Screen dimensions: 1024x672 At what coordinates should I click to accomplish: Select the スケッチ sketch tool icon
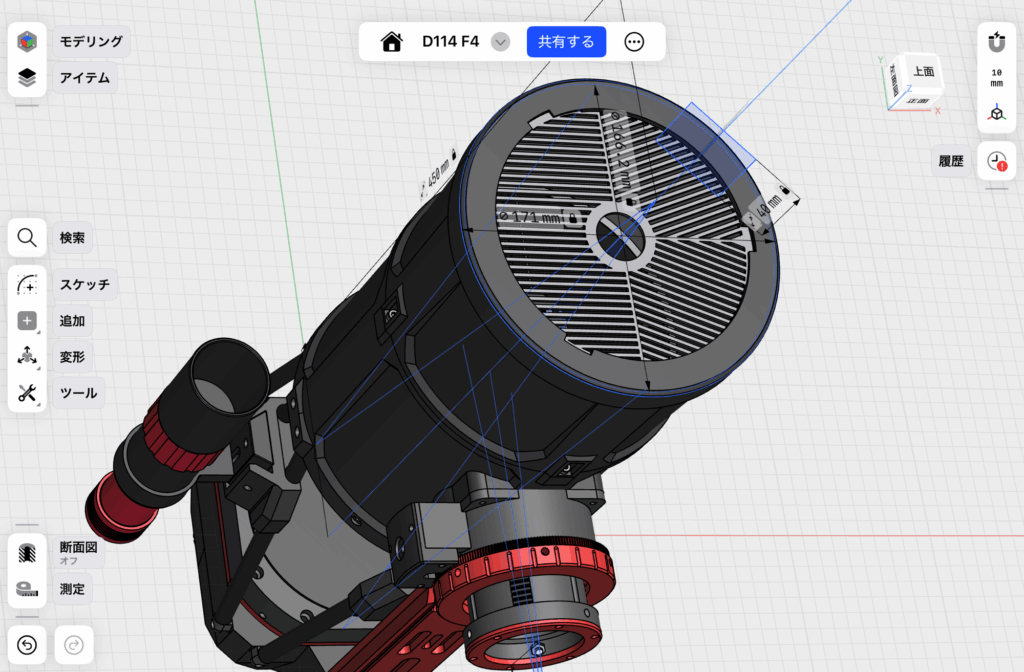coord(28,285)
